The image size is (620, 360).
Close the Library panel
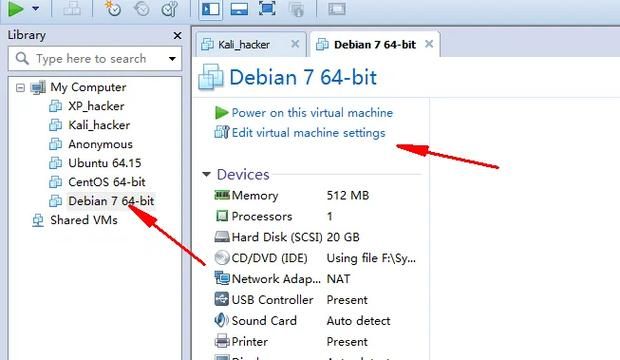point(178,36)
